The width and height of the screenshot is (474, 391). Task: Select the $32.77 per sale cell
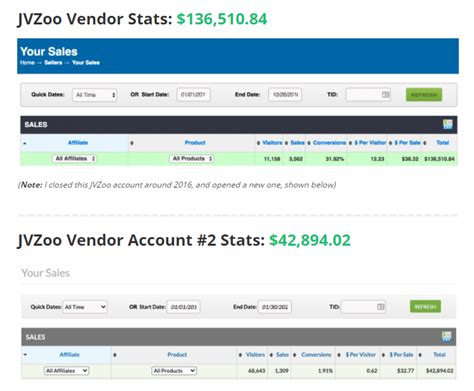405,371
